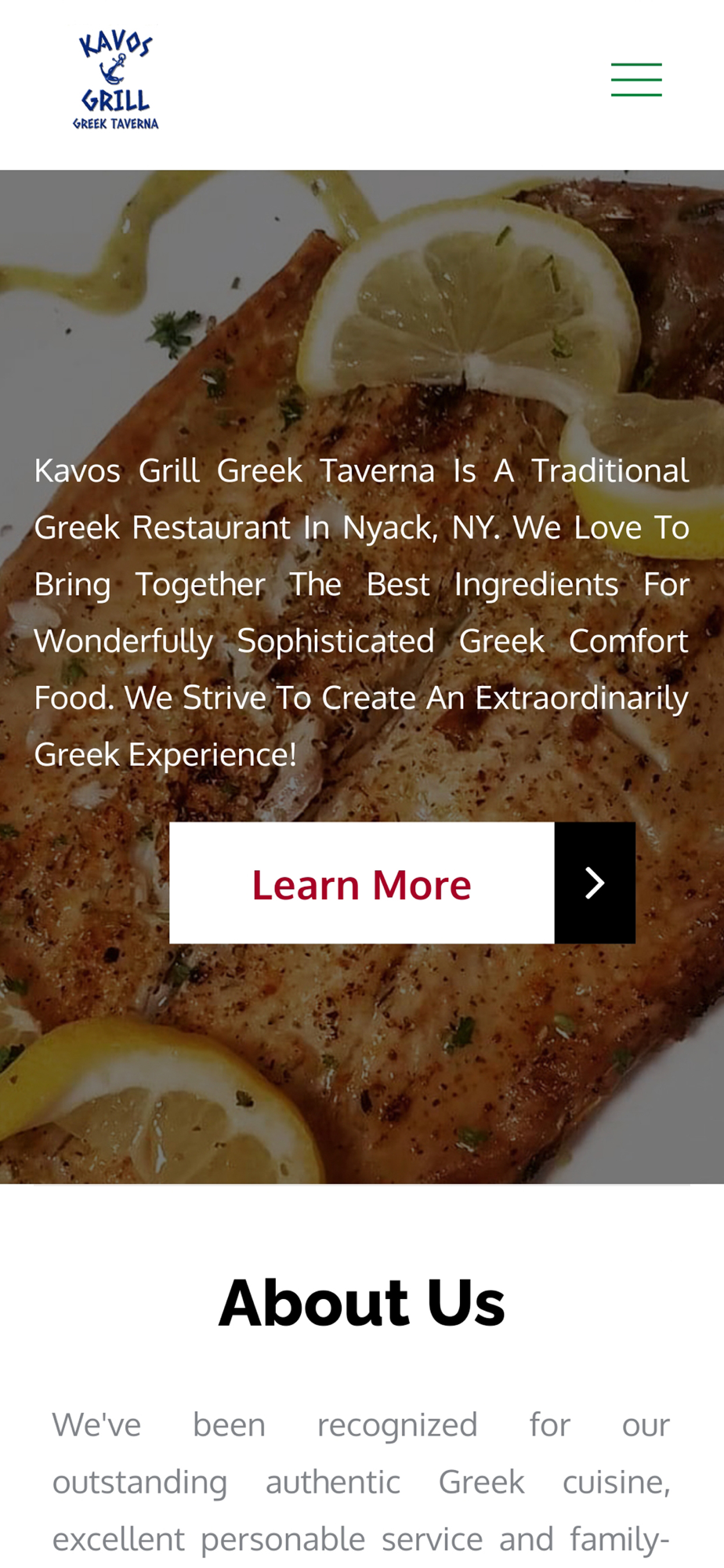Tap the large lemon slice atop the fish

pyautogui.click(x=478, y=306)
